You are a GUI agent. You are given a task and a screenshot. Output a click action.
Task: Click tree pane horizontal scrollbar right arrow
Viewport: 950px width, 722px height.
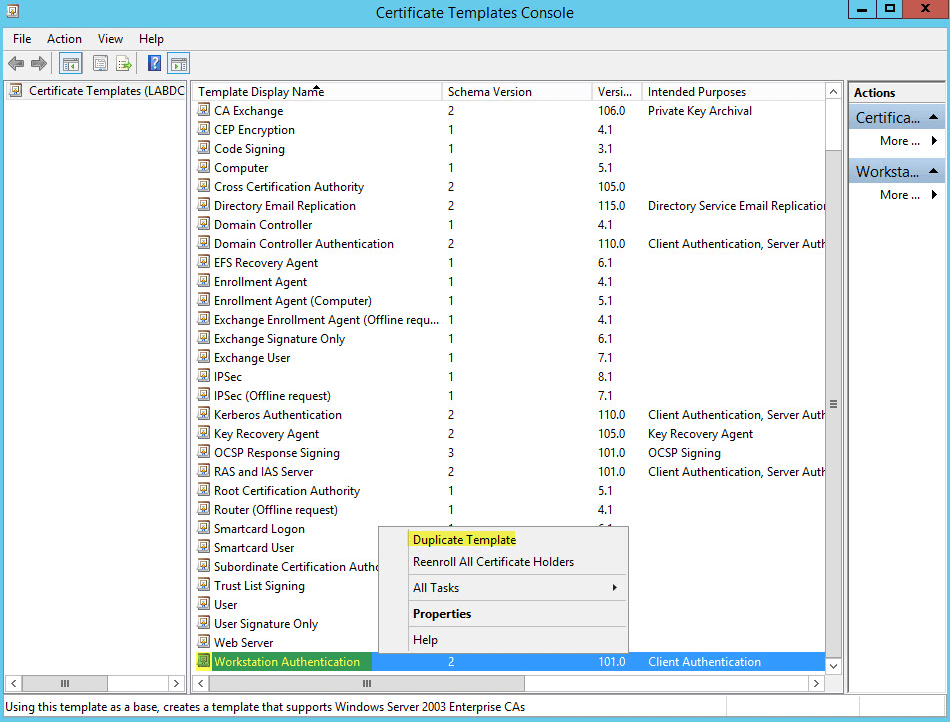(x=176, y=683)
